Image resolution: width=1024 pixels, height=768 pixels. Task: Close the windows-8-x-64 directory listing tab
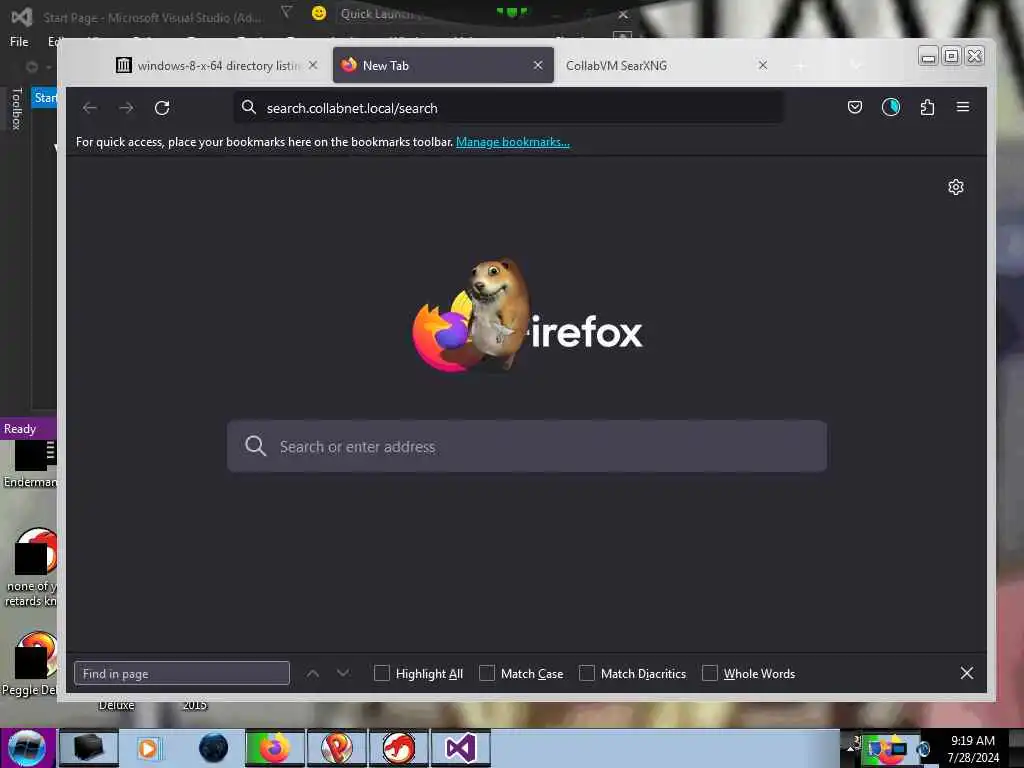(x=313, y=65)
